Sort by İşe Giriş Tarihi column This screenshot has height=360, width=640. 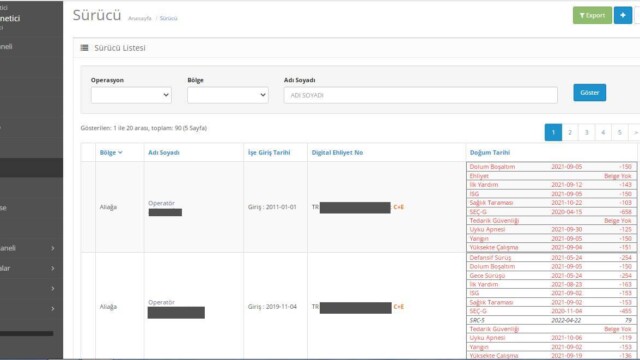coord(269,153)
